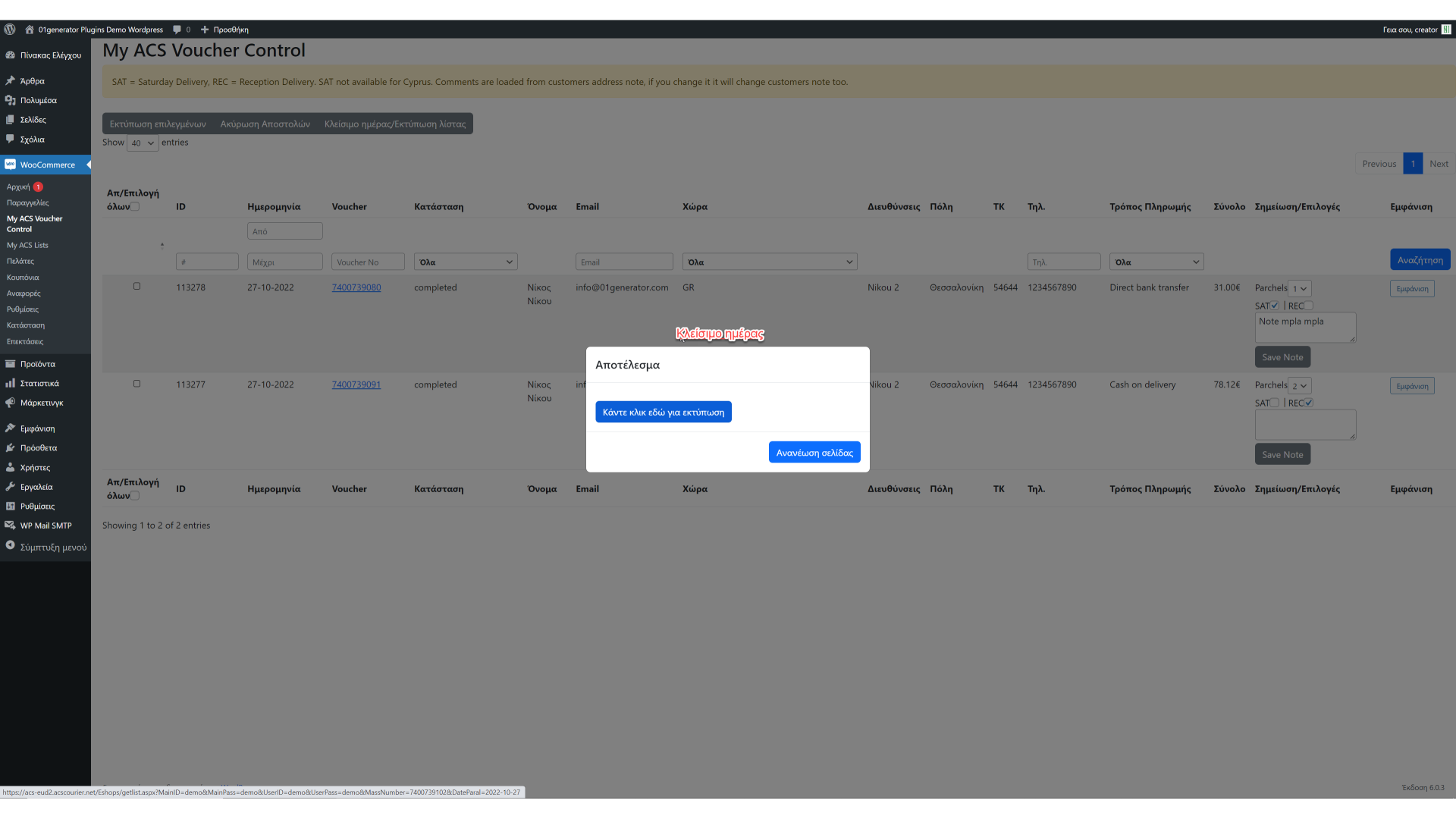Click the Χρήστες users icon
Image resolution: width=1456 pixels, height=819 pixels.
(11, 468)
